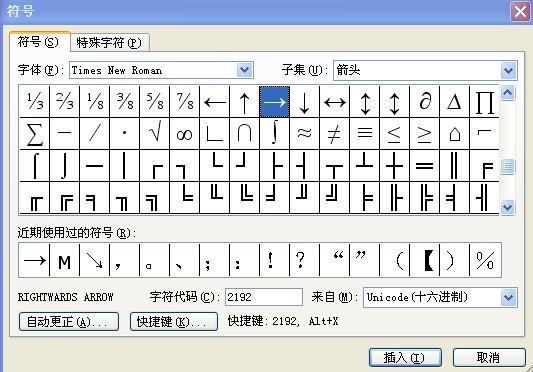
Task: Click the character code 2192 field
Action: (264, 297)
